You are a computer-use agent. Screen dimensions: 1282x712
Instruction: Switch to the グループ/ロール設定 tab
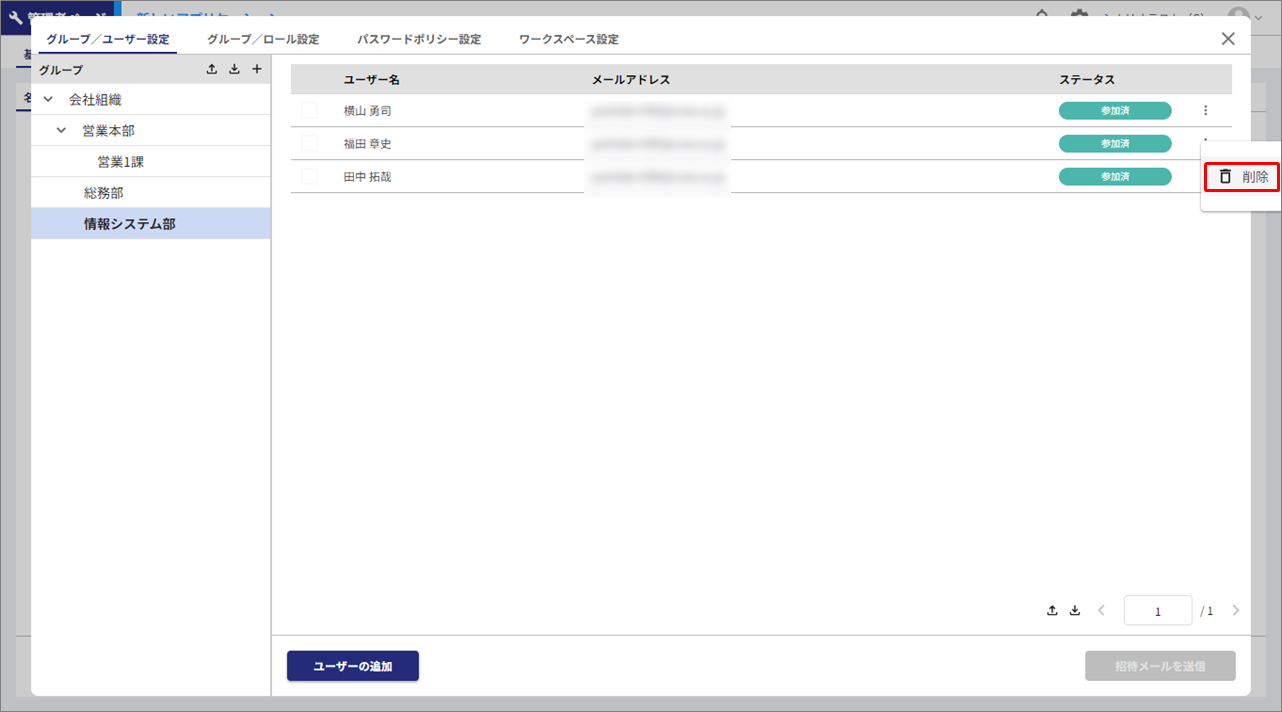(x=263, y=40)
